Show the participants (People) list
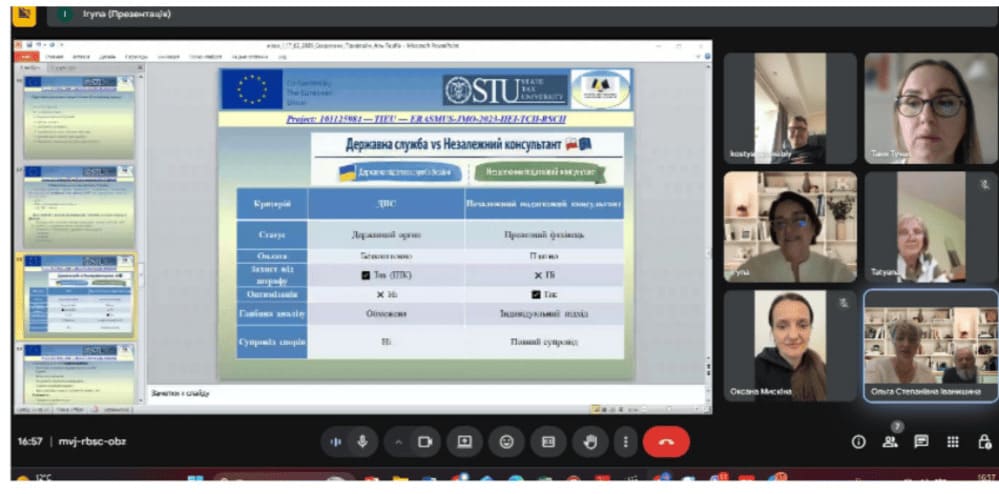Viewport: 999px width, 494px height. coord(889,441)
